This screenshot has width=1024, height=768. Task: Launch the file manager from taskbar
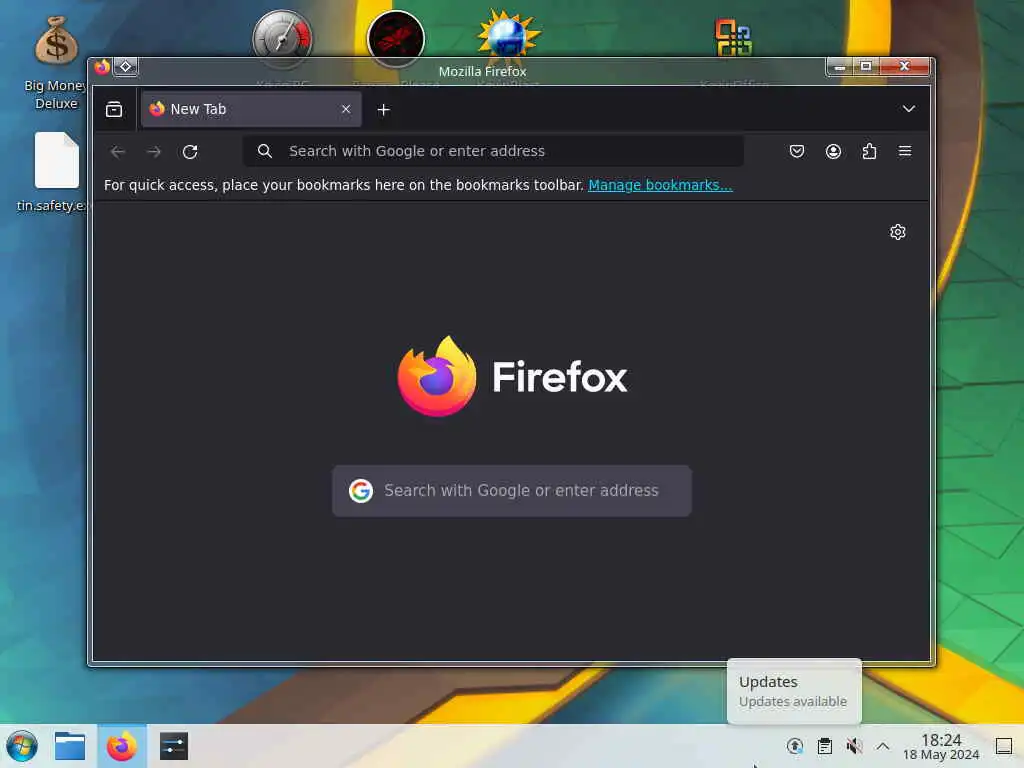(70, 746)
